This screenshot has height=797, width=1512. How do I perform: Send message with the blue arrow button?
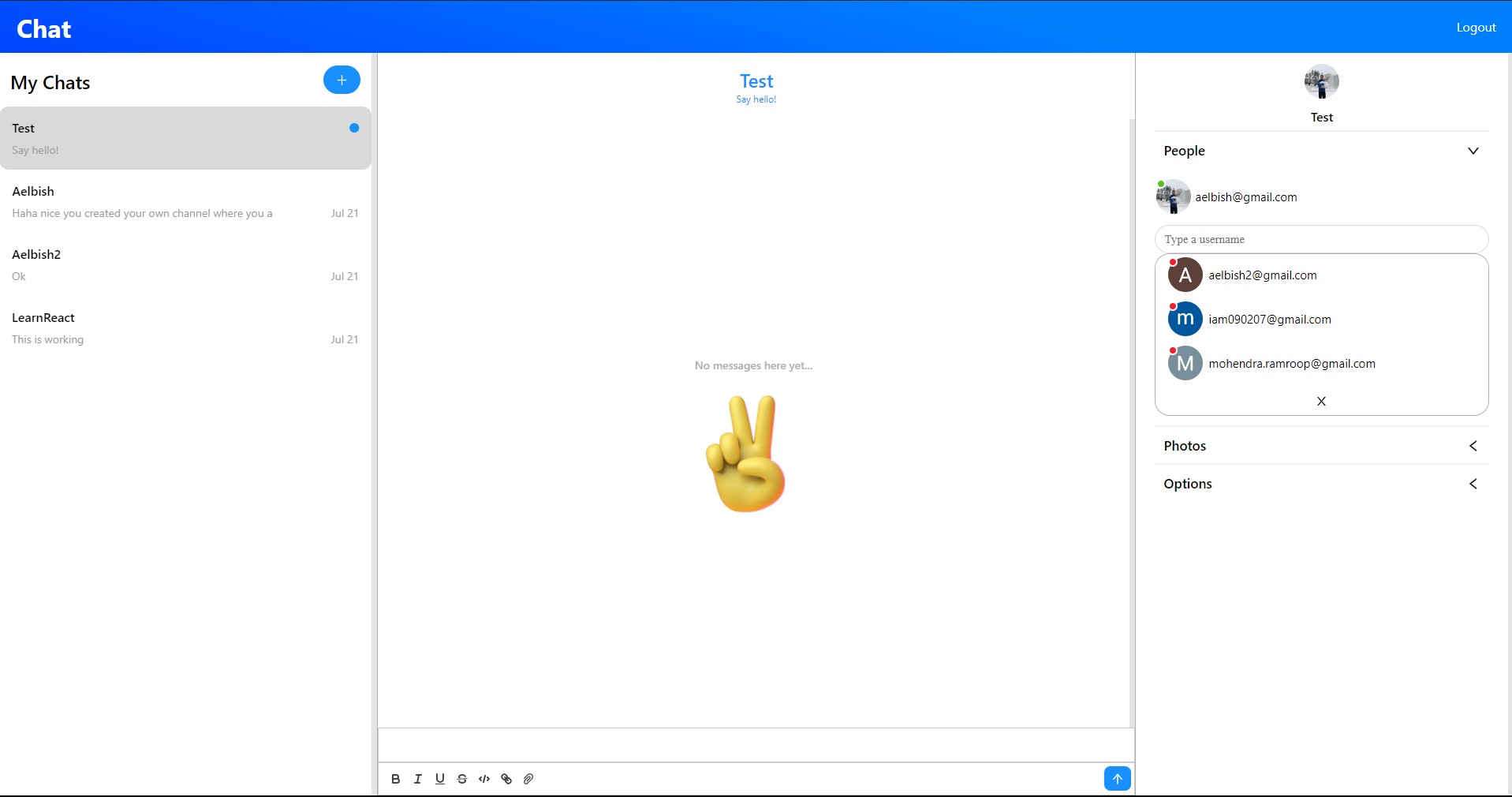click(x=1117, y=779)
